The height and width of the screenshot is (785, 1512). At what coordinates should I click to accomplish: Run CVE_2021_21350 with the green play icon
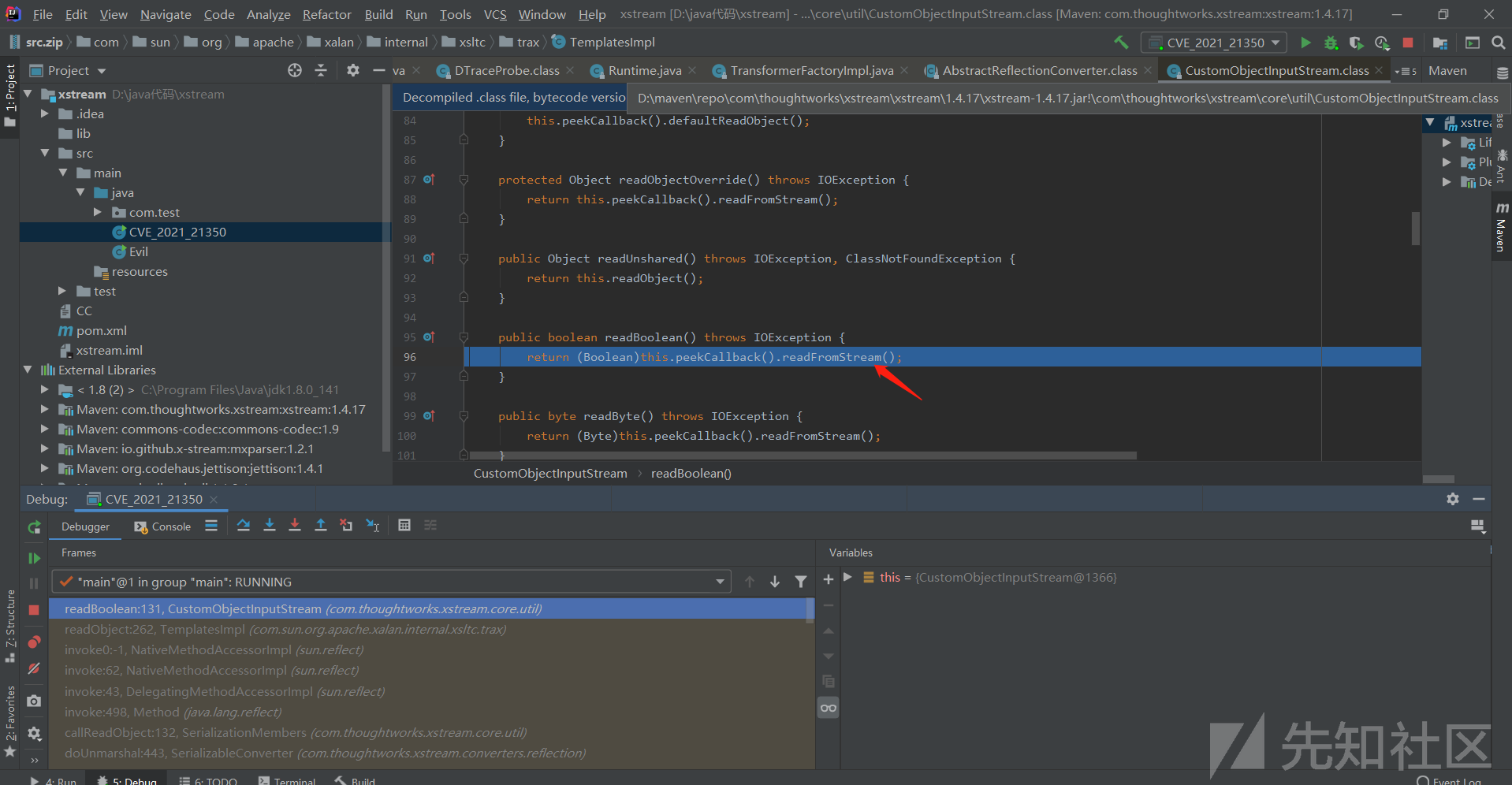point(1305,43)
